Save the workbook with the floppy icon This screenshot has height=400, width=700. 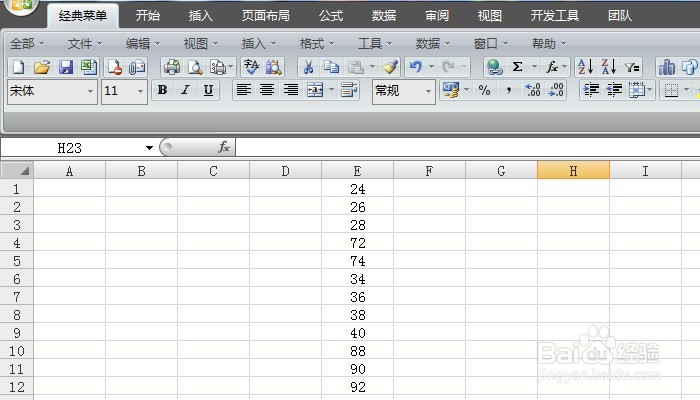pyautogui.click(x=66, y=67)
